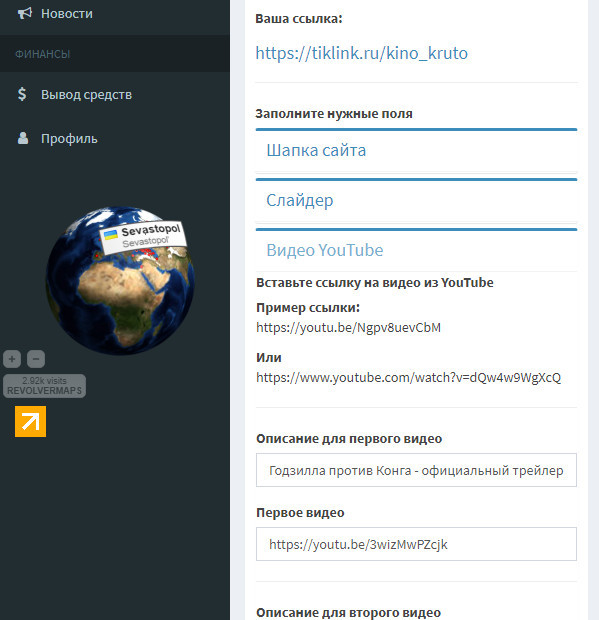Click the ФИНАНСЫ section header

tap(43, 54)
